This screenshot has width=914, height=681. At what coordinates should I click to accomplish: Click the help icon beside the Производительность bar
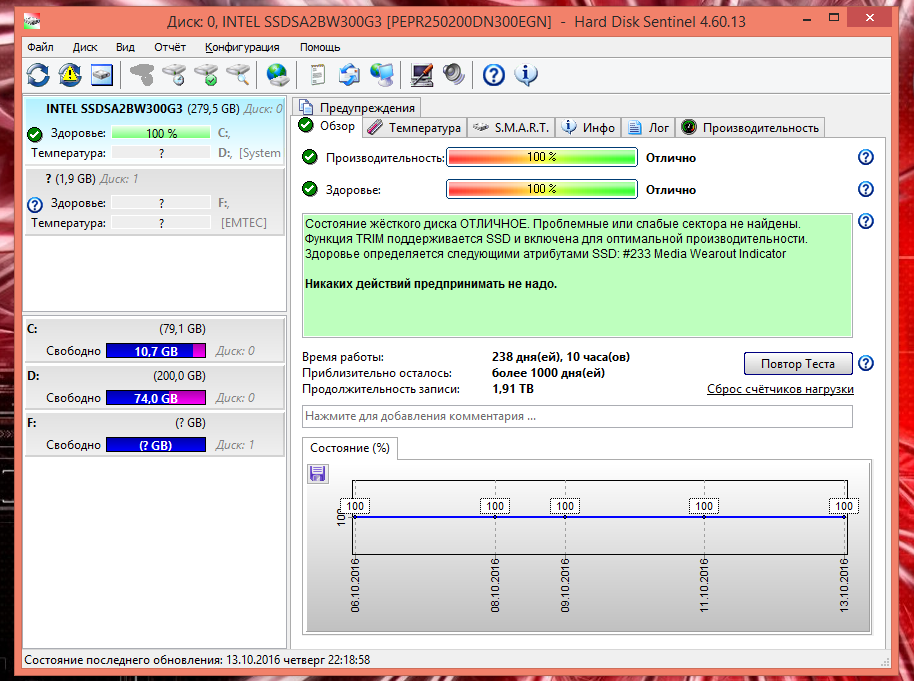(866, 157)
